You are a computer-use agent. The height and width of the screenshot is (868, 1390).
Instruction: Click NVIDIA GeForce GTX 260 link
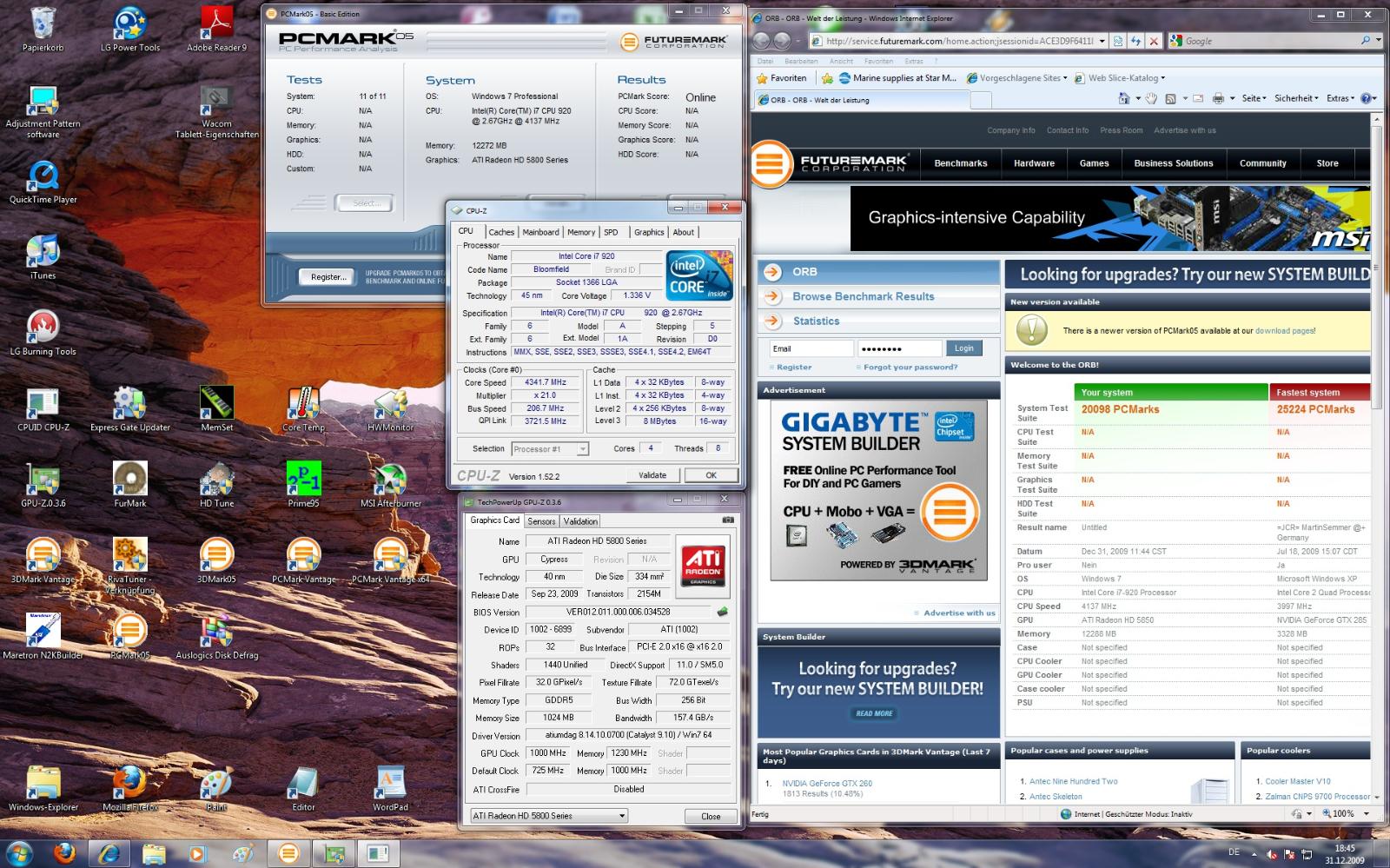(826, 783)
